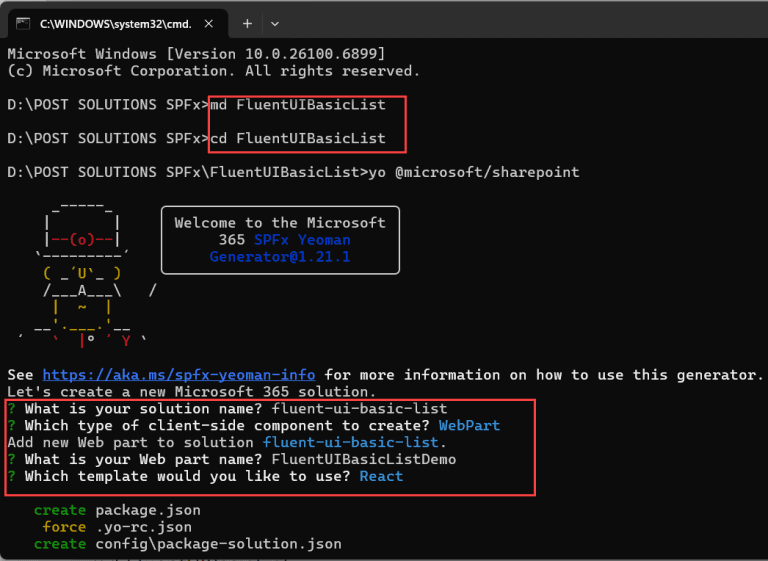The image size is (768, 561).
Task: Click the blue 'SPFx Yeoman' text
Action: (302, 240)
